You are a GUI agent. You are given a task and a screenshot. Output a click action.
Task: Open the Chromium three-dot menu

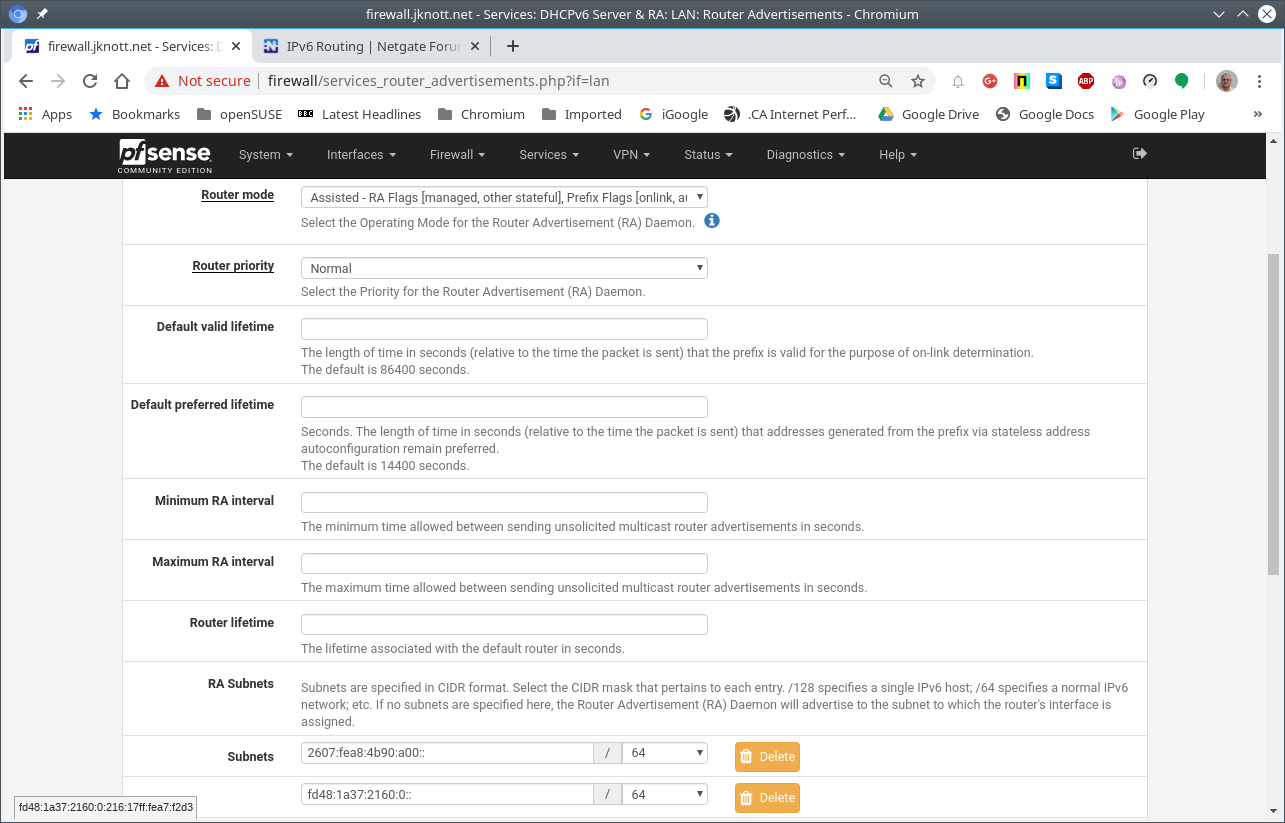(1259, 81)
